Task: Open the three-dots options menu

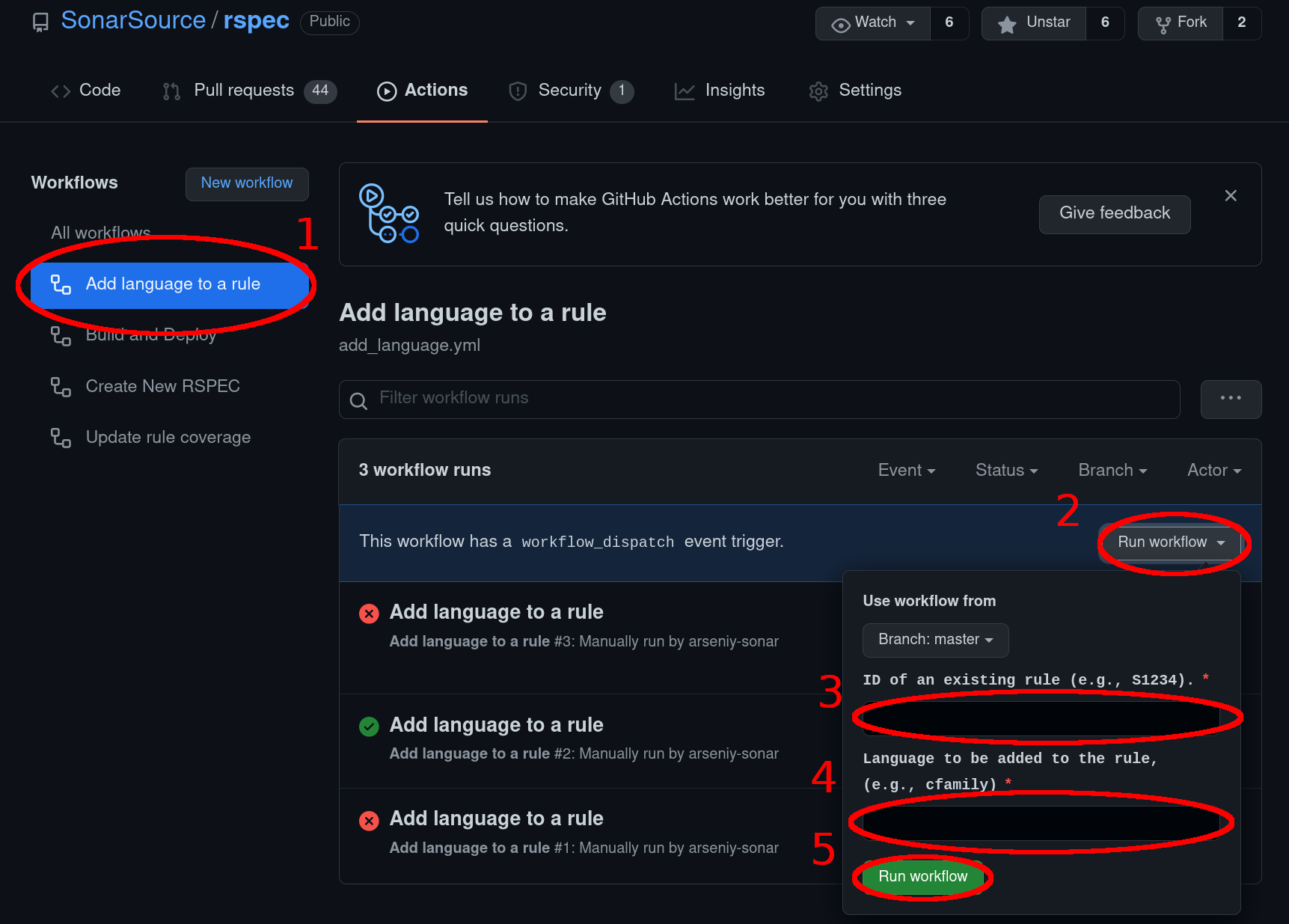Action: [1231, 399]
